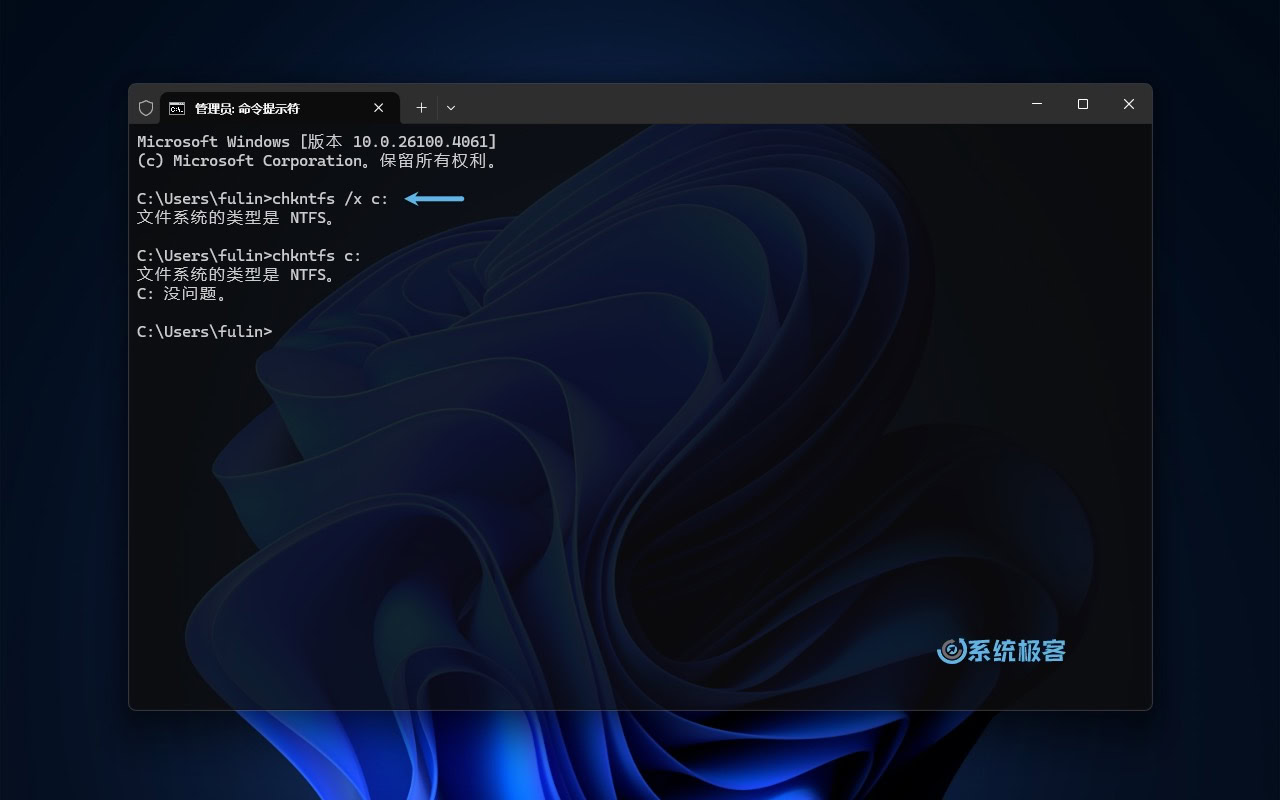The width and height of the screenshot is (1280, 800).
Task: Open a new tab with plus button
Action: coord(421,108)
